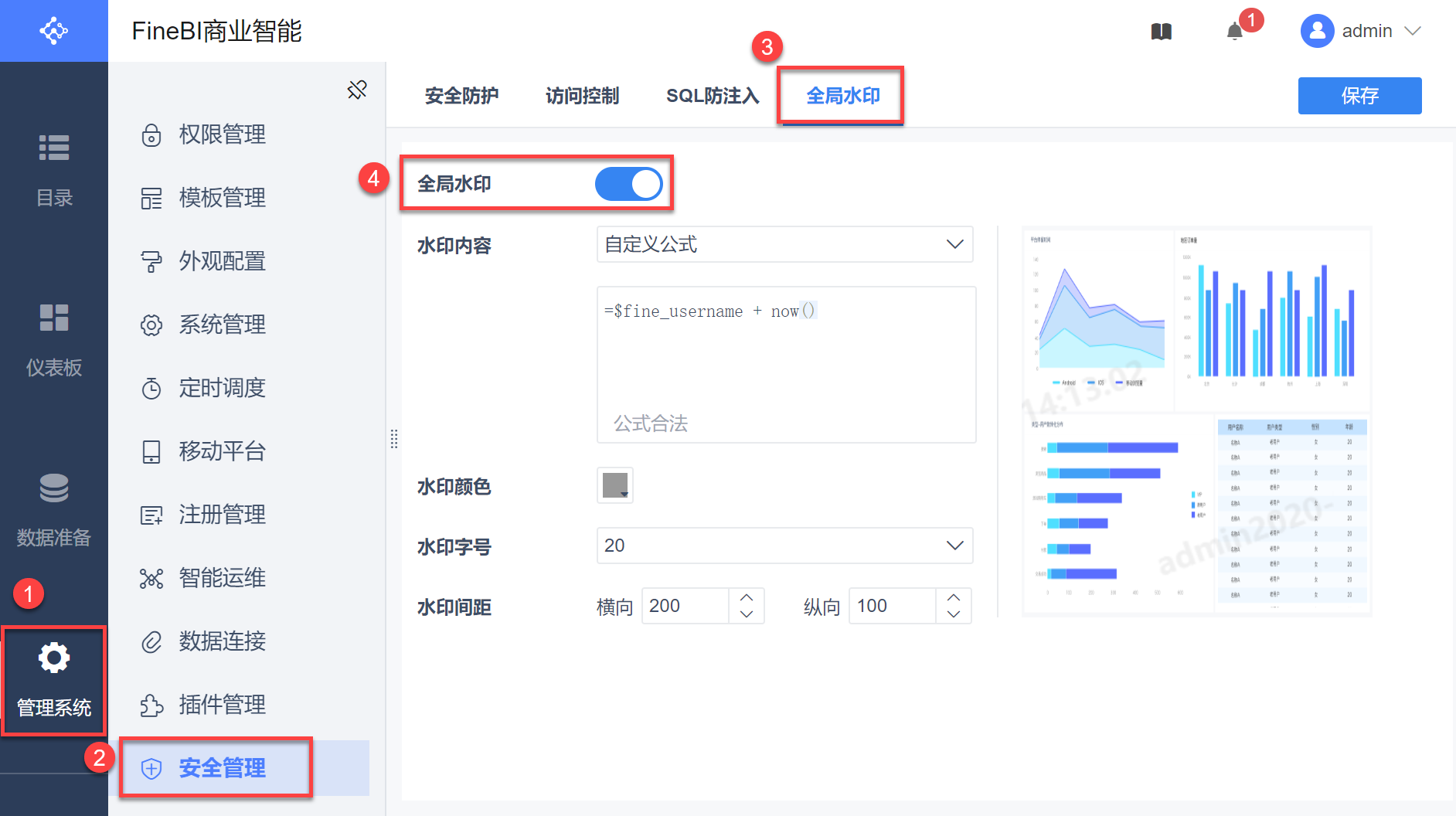Click the admin user avatar

coord(1317,31)
